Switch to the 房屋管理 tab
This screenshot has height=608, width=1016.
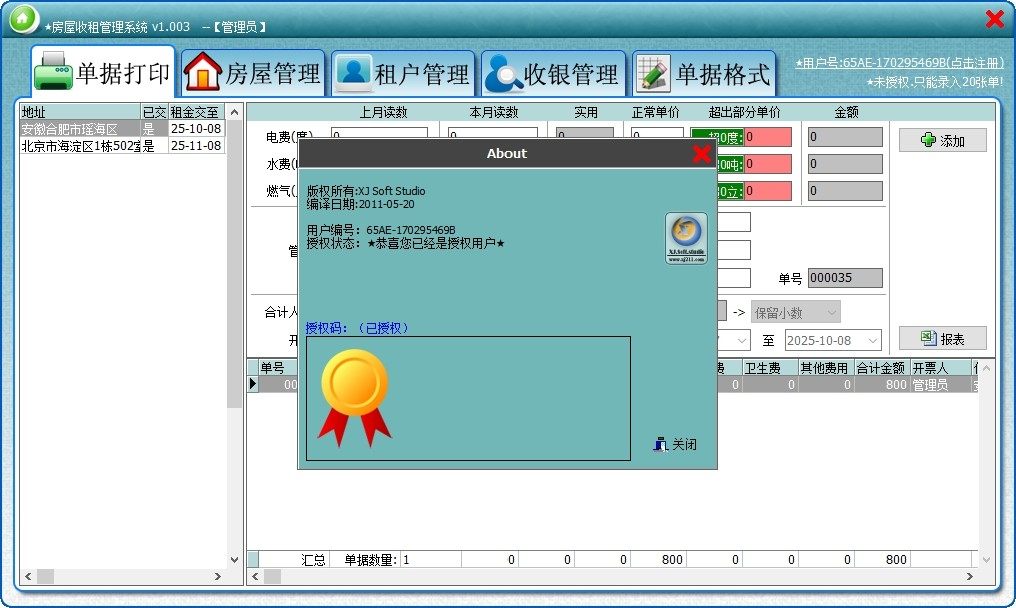tap(253, 73)
